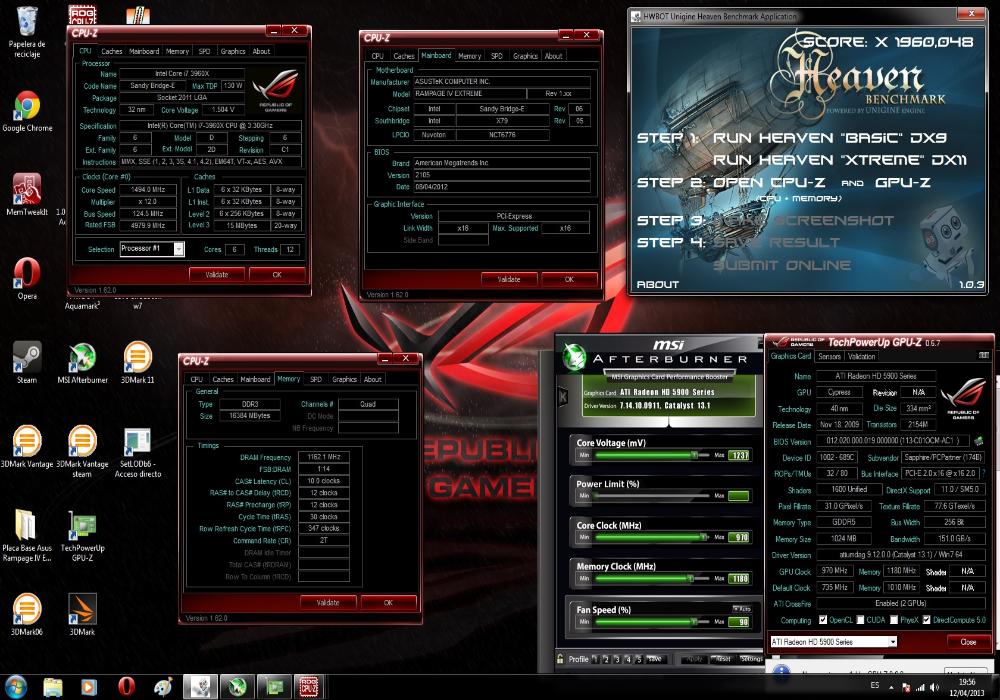Show hidden system tray icons

[x=891, y=686]
